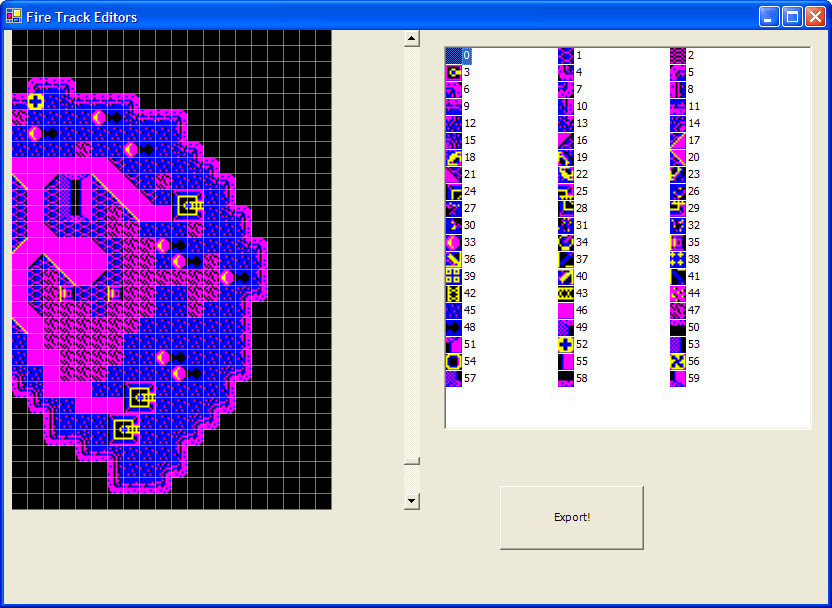Choose the tile icon labeled 34
The width and height of the screenshot is (832, 608).
click(566, 242)
